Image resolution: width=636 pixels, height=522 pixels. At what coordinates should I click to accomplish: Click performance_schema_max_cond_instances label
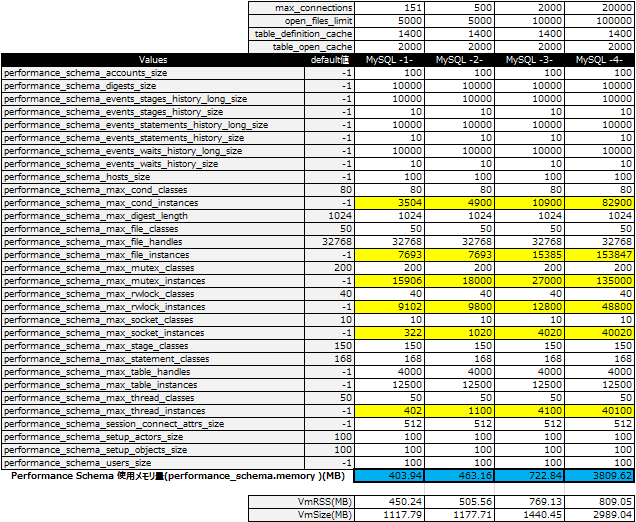click(x=153, y=203)
